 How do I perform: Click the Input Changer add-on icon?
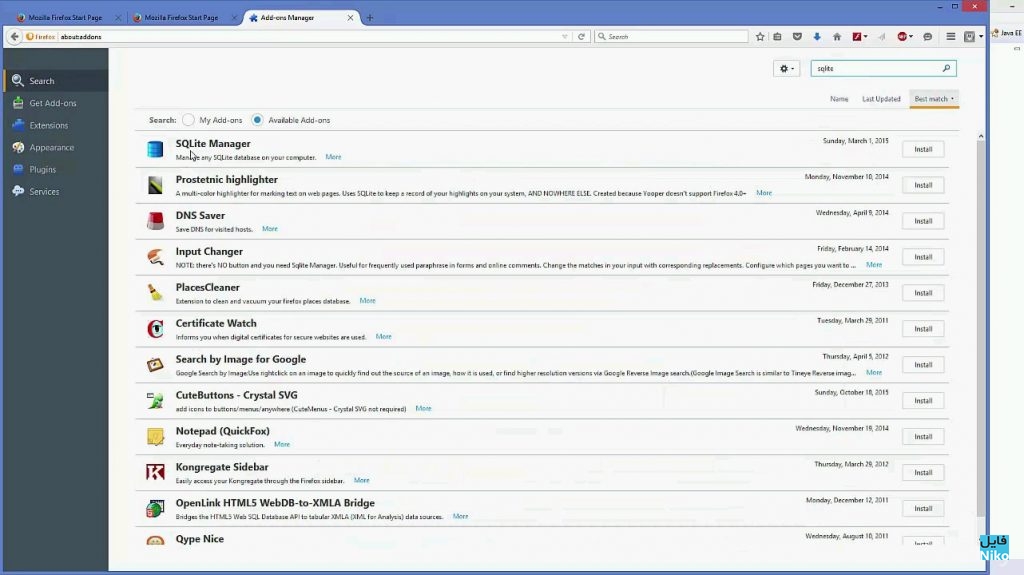pyautogui.click(x=155, y=257)
